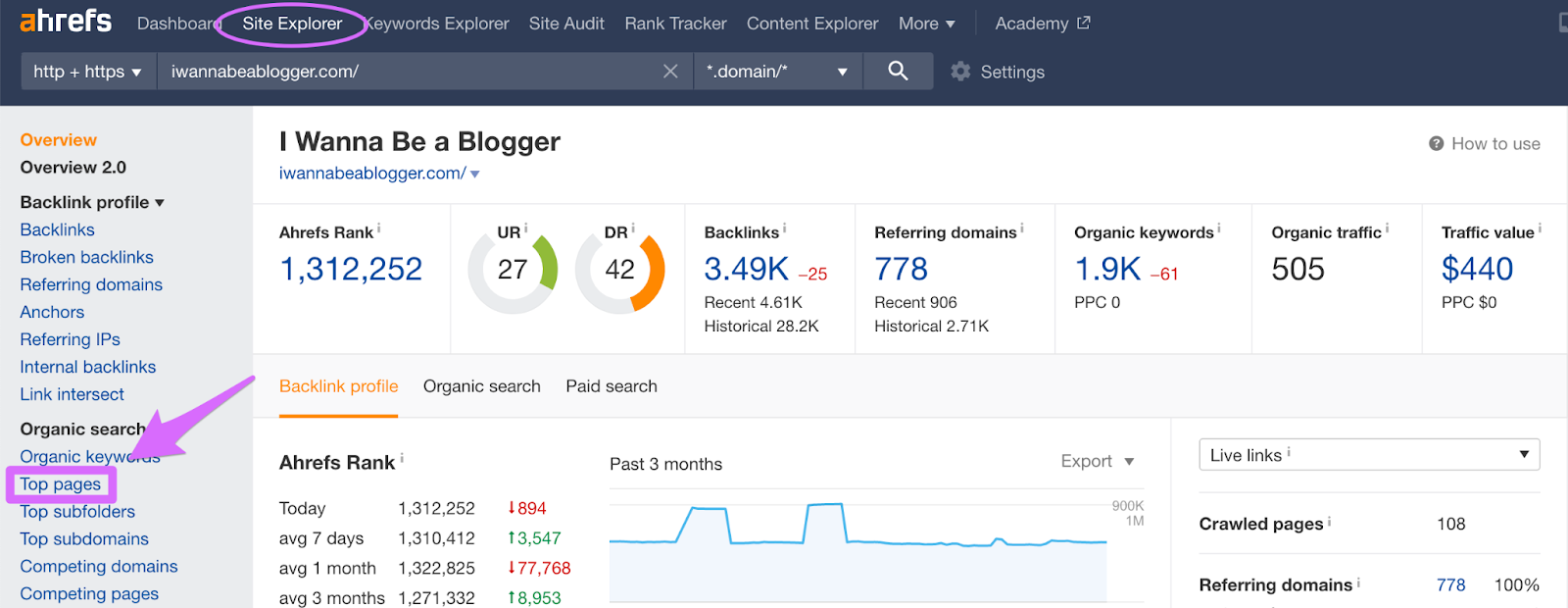Open the Export dropdown
The height and width of the screenshot is (608, 1568).
[x=1097, y=461]
